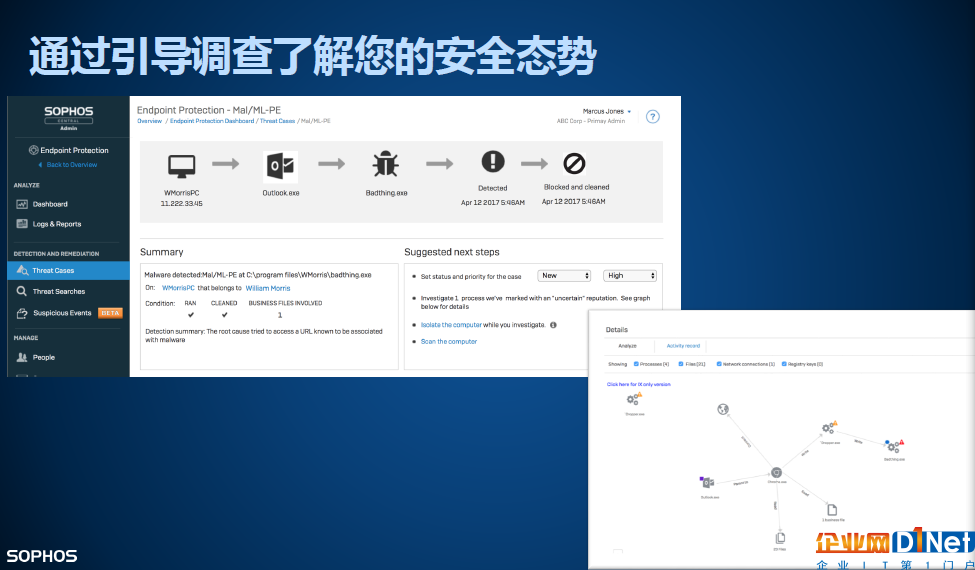Click the People icon in sidebar

coord(22,357)
